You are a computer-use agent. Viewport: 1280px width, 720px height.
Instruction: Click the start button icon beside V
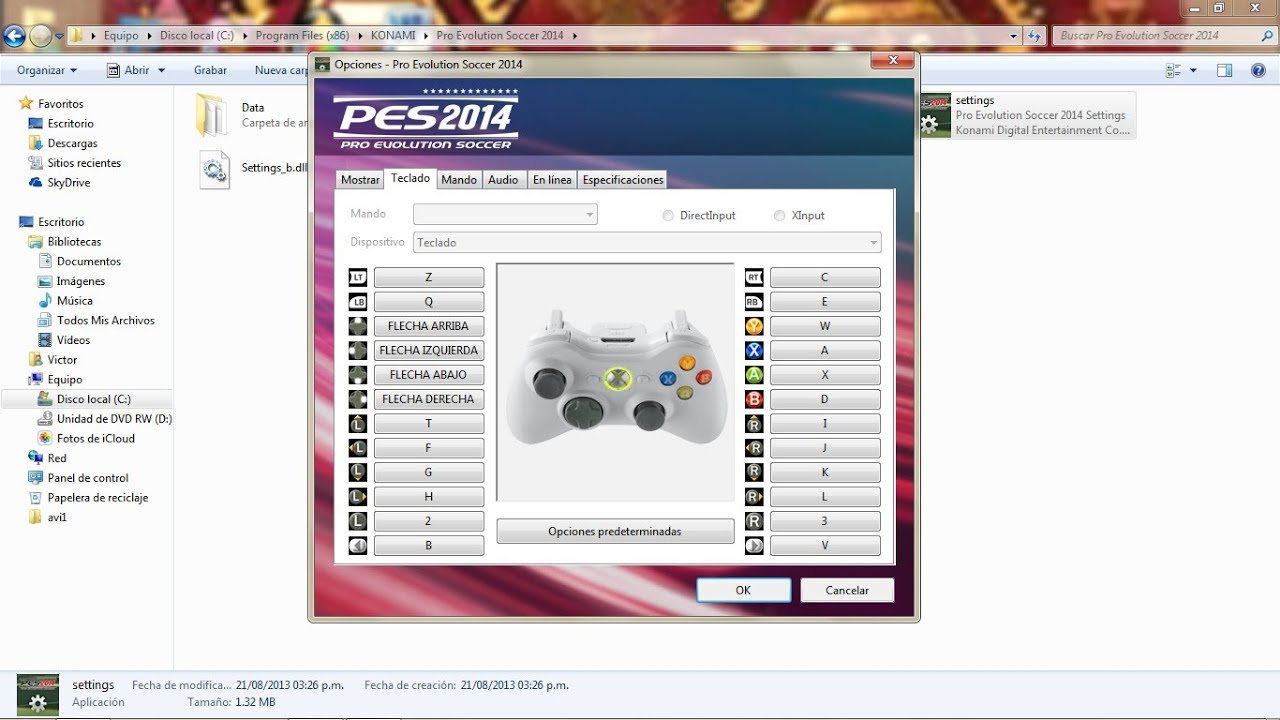[x=754, y=546]
